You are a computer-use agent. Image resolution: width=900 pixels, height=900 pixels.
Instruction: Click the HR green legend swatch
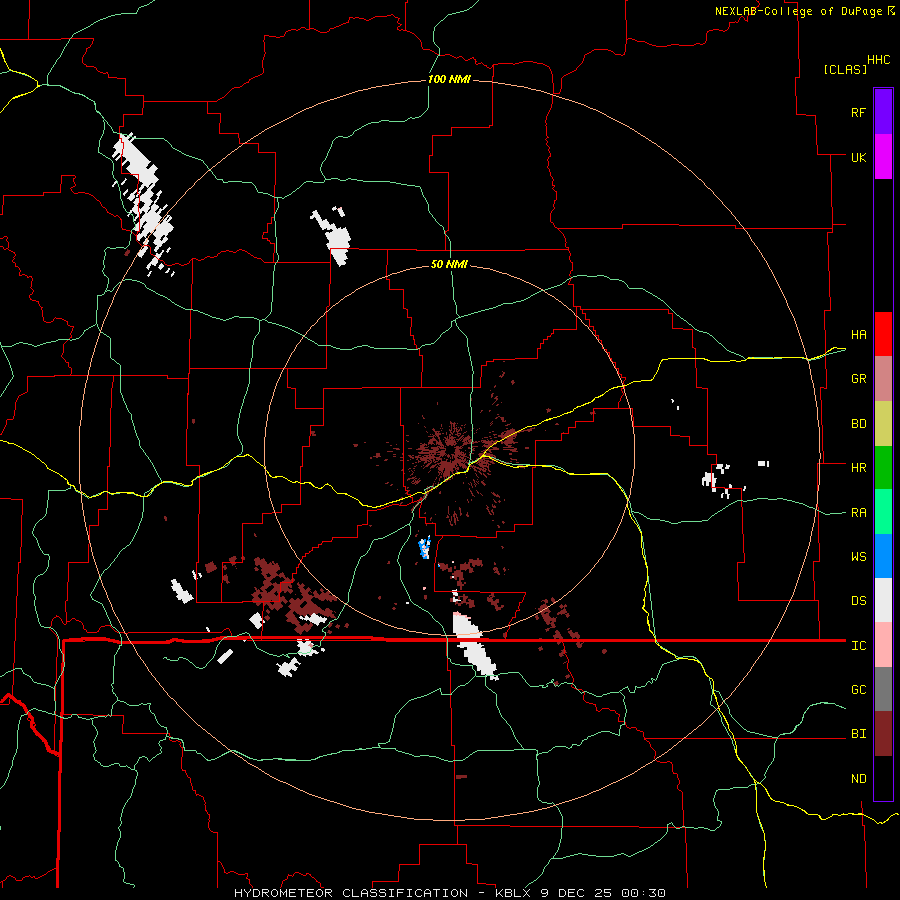point(883,468)
